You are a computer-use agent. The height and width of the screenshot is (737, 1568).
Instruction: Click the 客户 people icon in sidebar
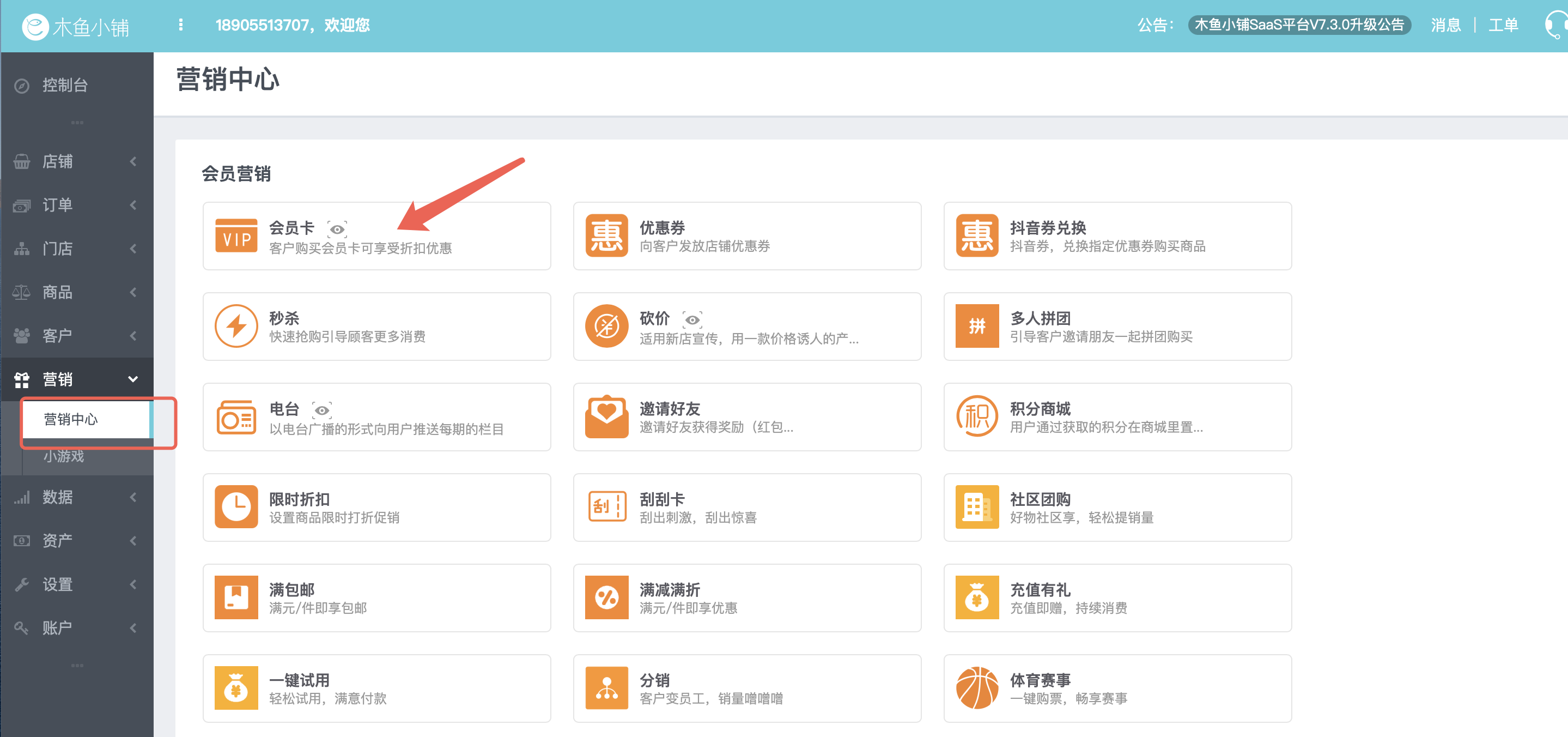[21, 336]
